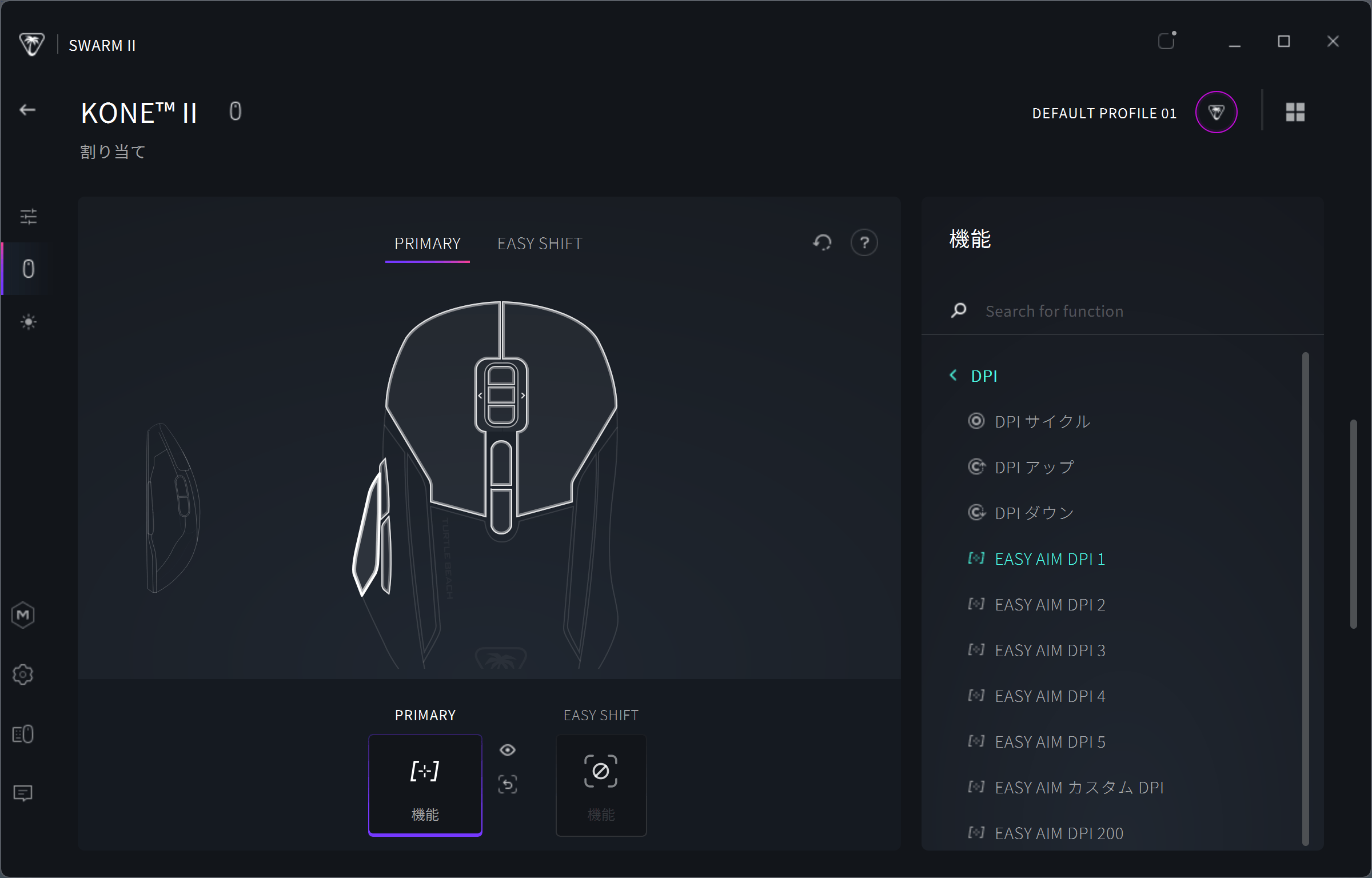Click the side view mouse thumbnail
Screen dimensions: 1372x878
pyautogui.click(x=173, y=508)
